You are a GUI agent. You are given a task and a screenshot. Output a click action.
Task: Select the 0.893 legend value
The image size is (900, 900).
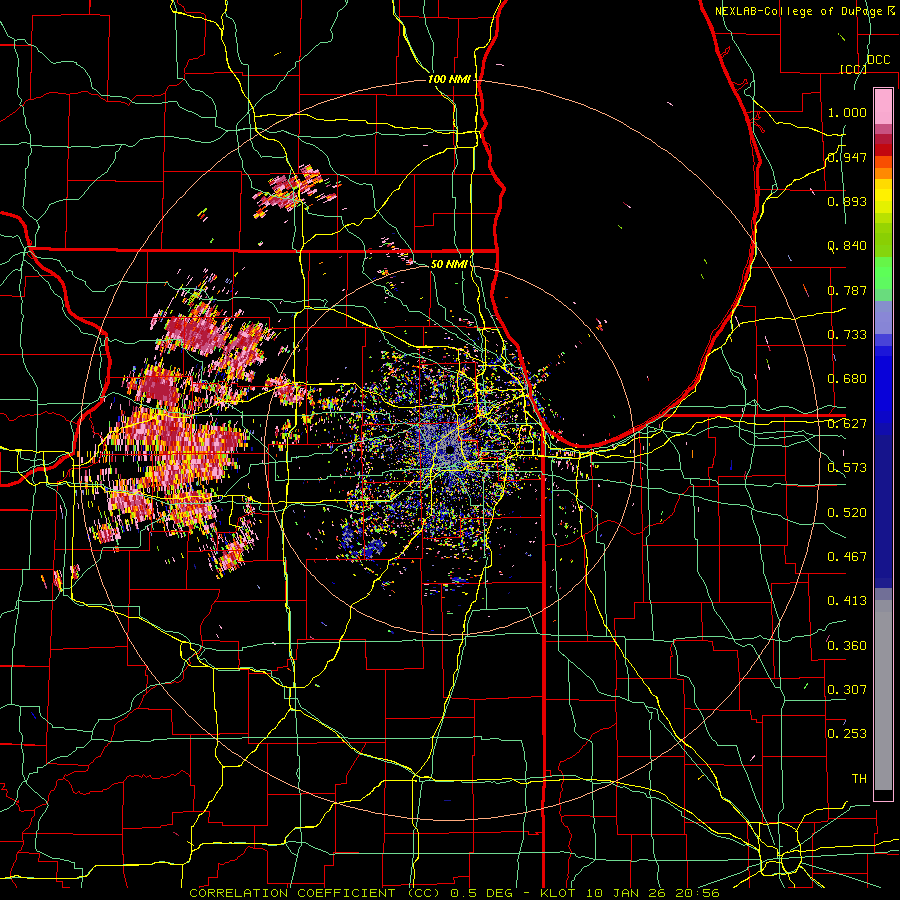click(x=847, y=201)
